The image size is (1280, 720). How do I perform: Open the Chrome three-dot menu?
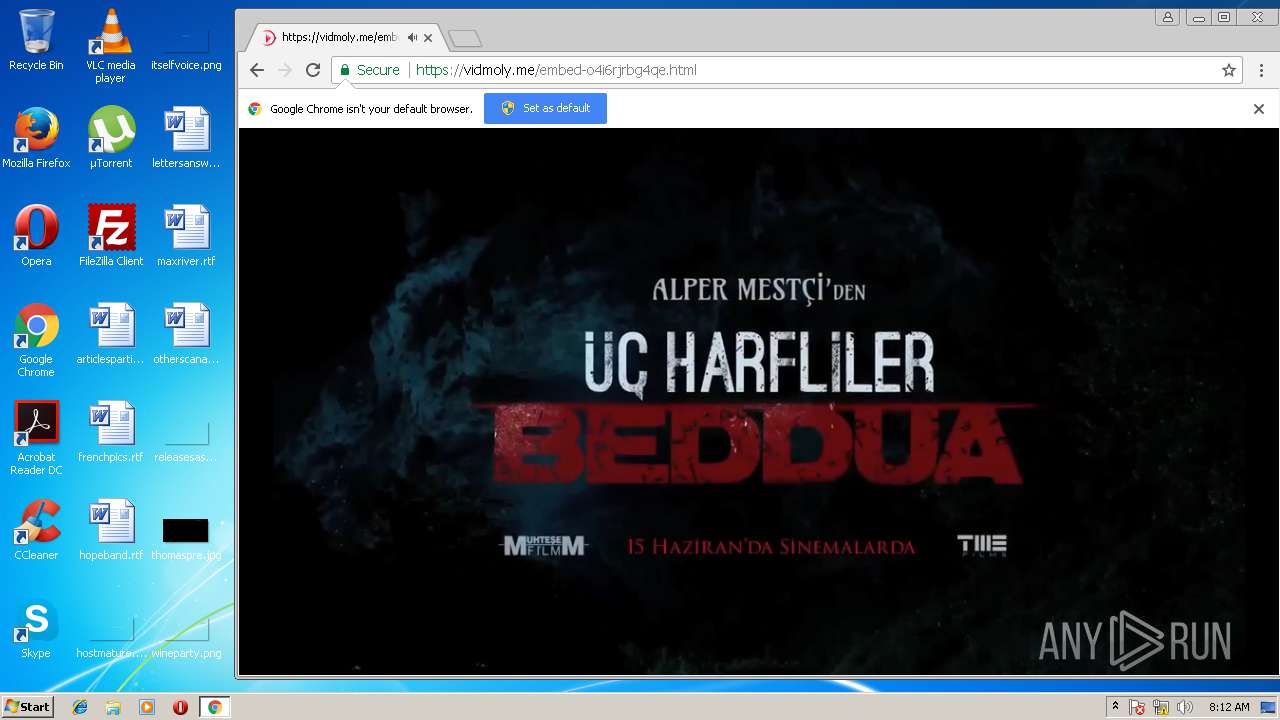click(x=1262, y=70)
